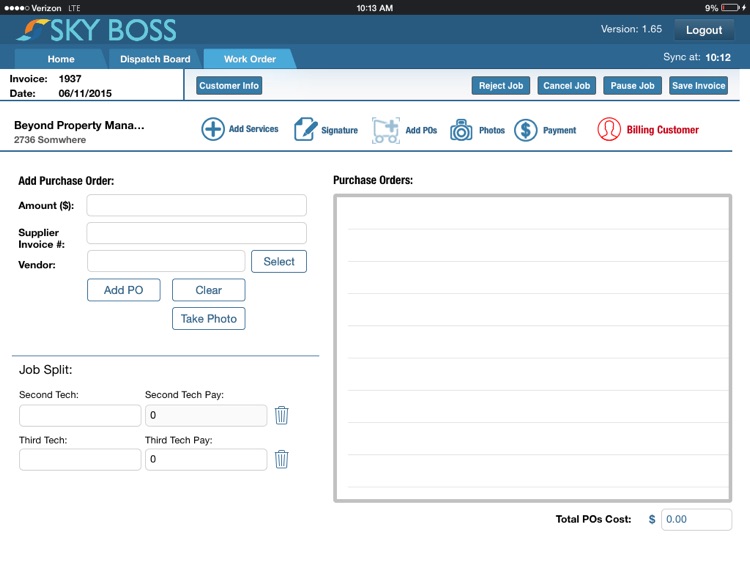Viewport: 750px width, 563px height.
Task: Tap the Billing Customer person icon
Action: (x=609, y=130)
